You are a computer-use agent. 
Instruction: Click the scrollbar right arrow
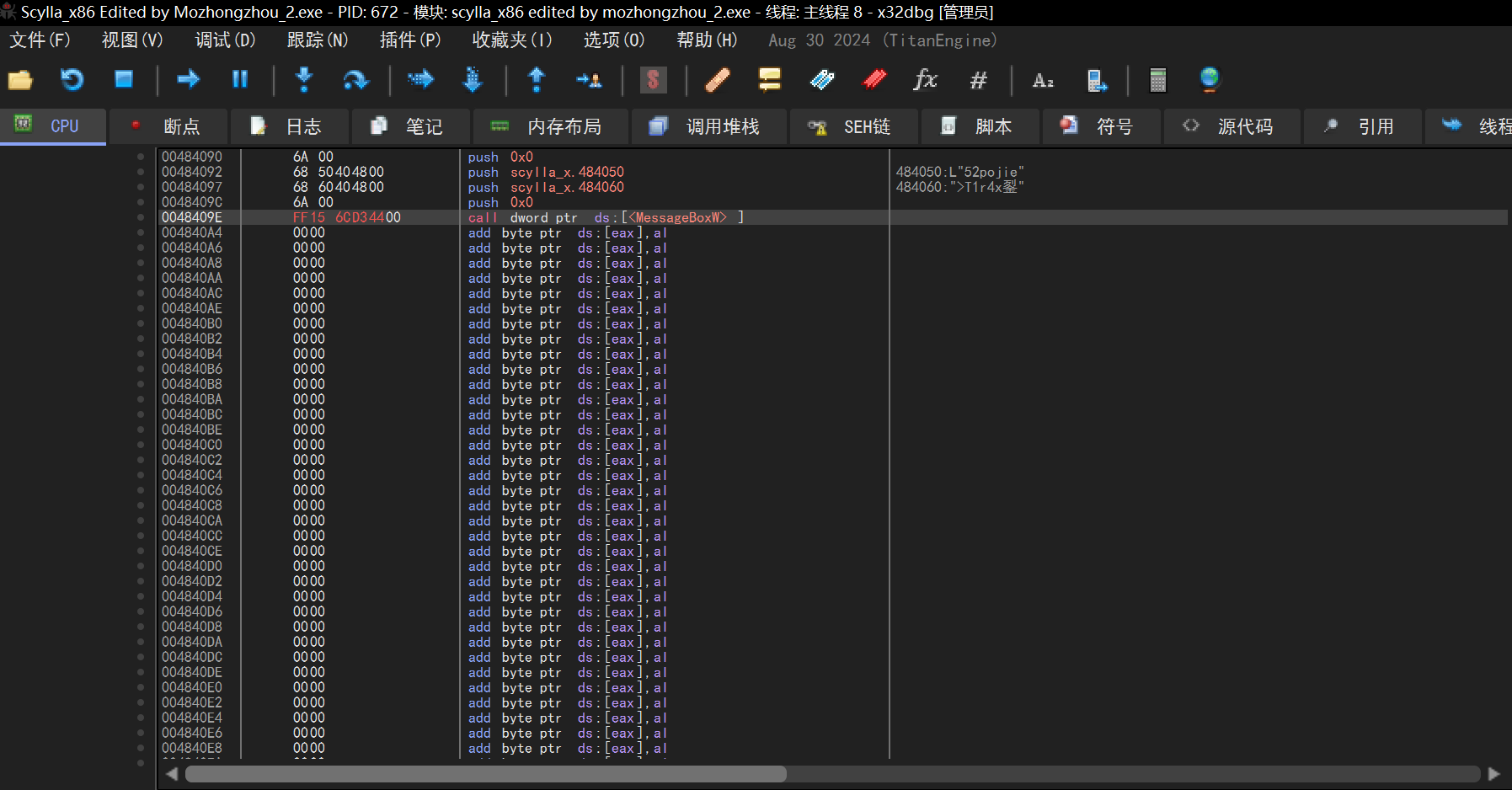pos(1493,774)
